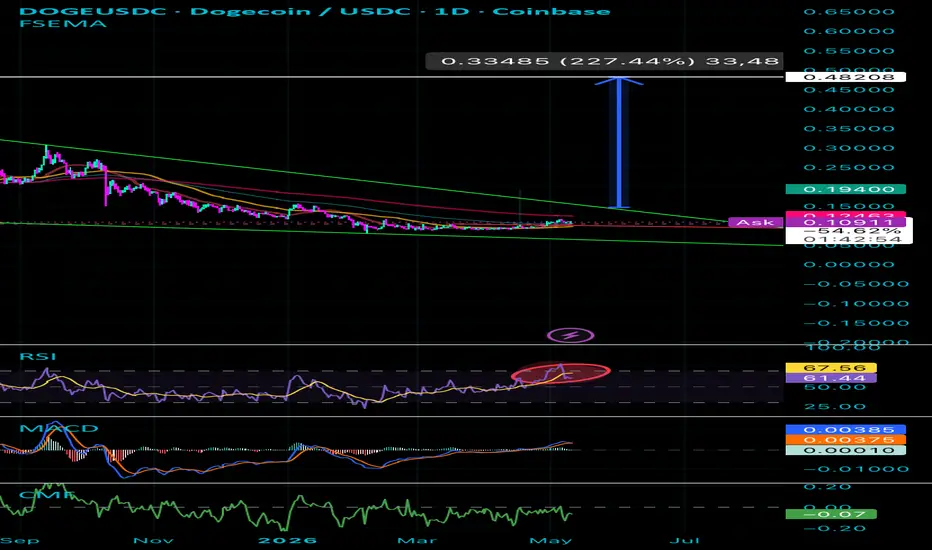Viewport: 932px width, 550px height.
Task: Click the Nov date on time axis
Action: tap(153, 540)
